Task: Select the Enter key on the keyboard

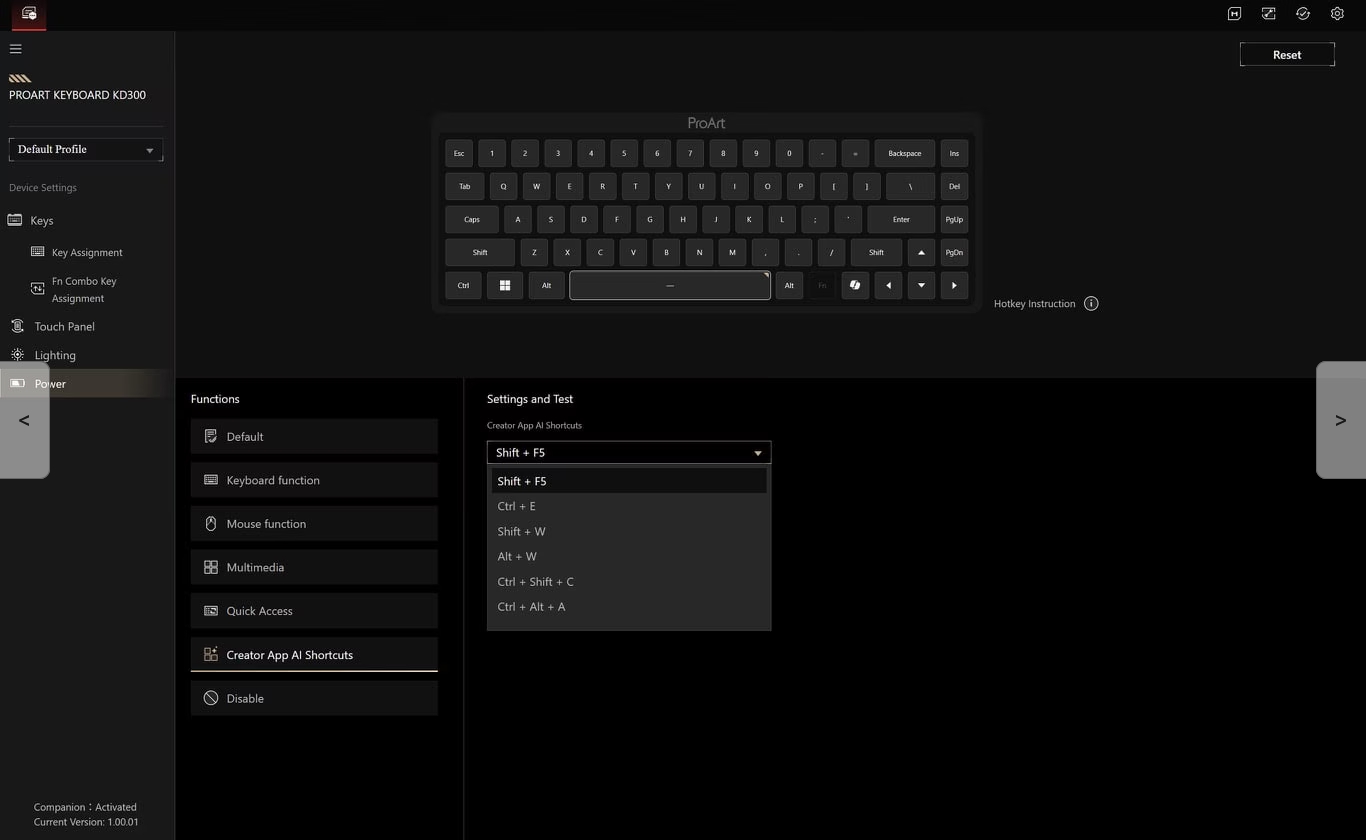Action: 901,220
